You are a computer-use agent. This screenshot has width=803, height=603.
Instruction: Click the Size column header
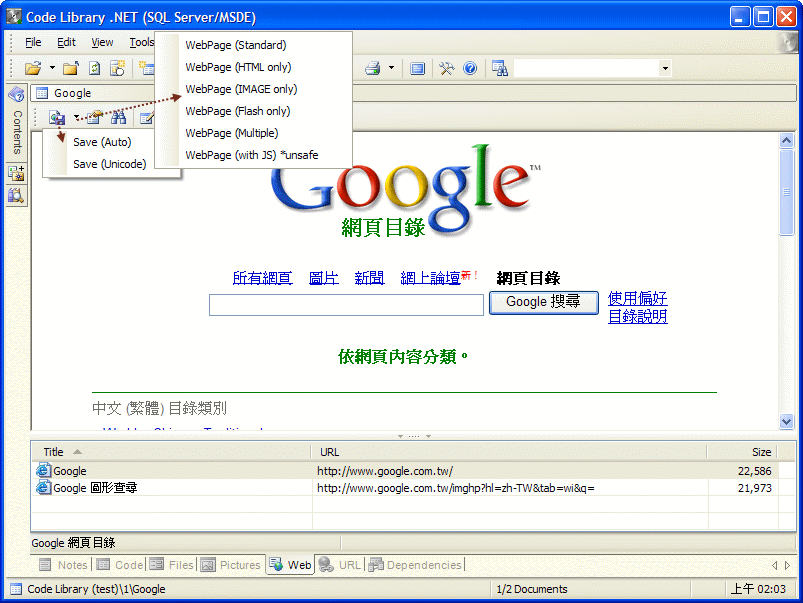tap(743, 452)
